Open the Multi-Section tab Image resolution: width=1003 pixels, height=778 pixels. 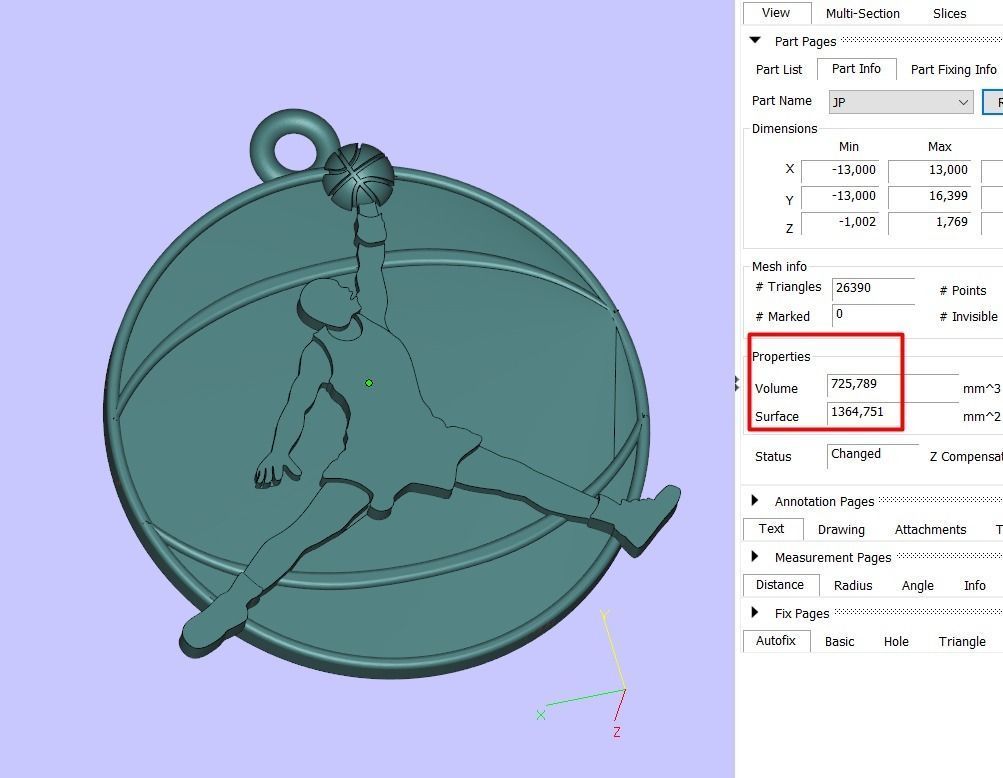[862, 13]
